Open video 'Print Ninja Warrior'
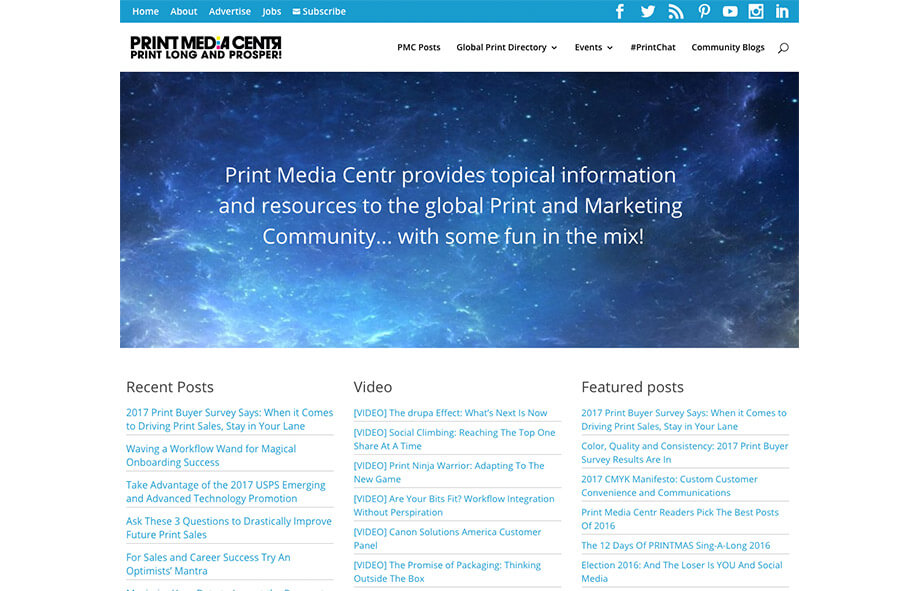 point(449,472)
